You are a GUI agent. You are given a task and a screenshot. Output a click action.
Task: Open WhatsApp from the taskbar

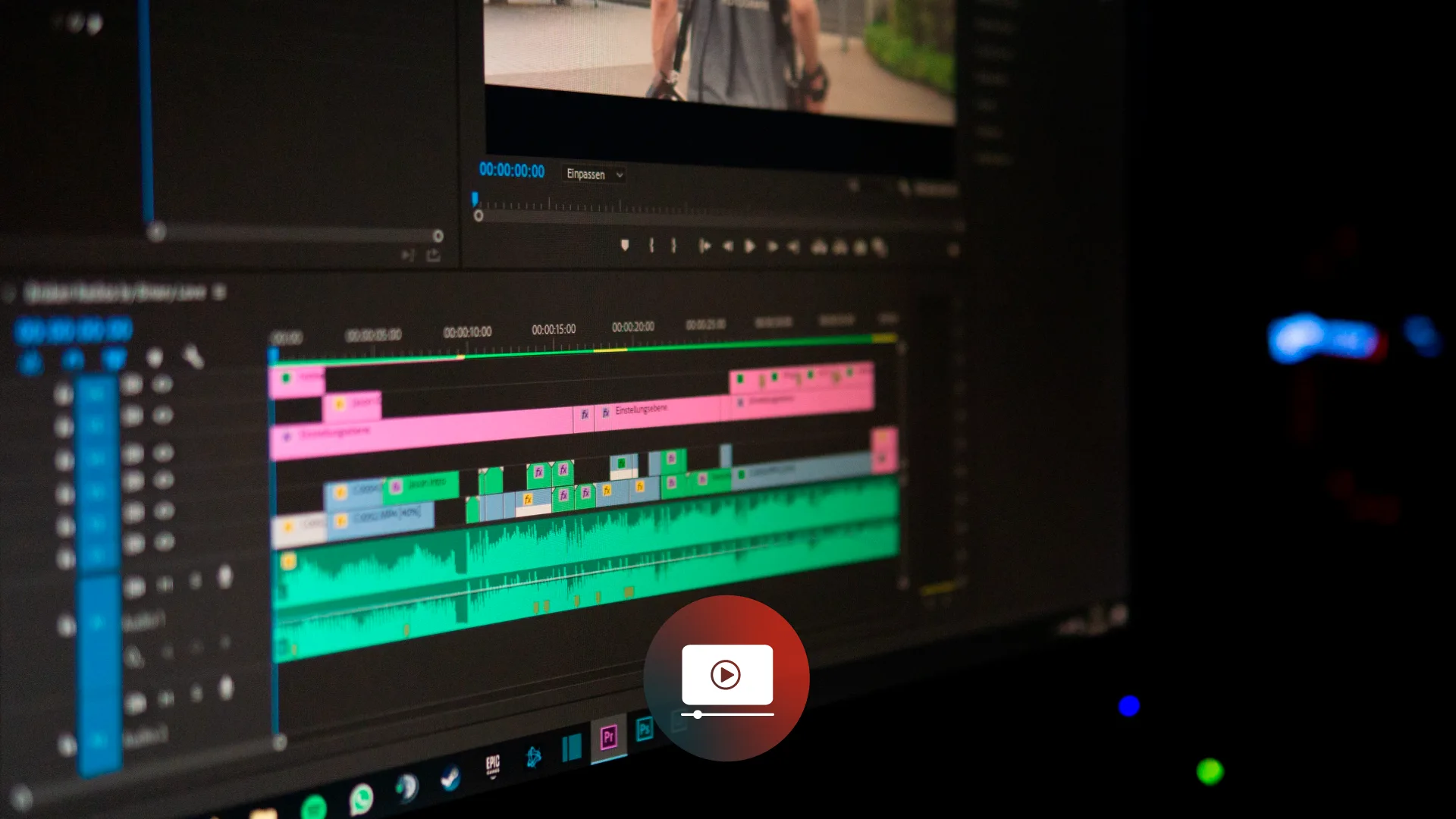pyautogui.click(x=361, y=799)
